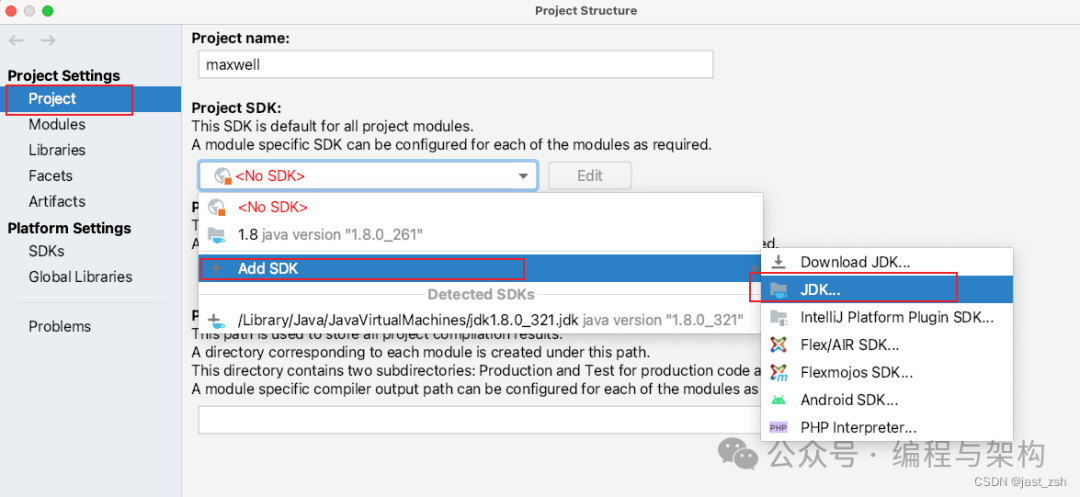Screen dimensions: 1080x497
Task: Open the Libraries settings section
Action: [x=57, y=150]
